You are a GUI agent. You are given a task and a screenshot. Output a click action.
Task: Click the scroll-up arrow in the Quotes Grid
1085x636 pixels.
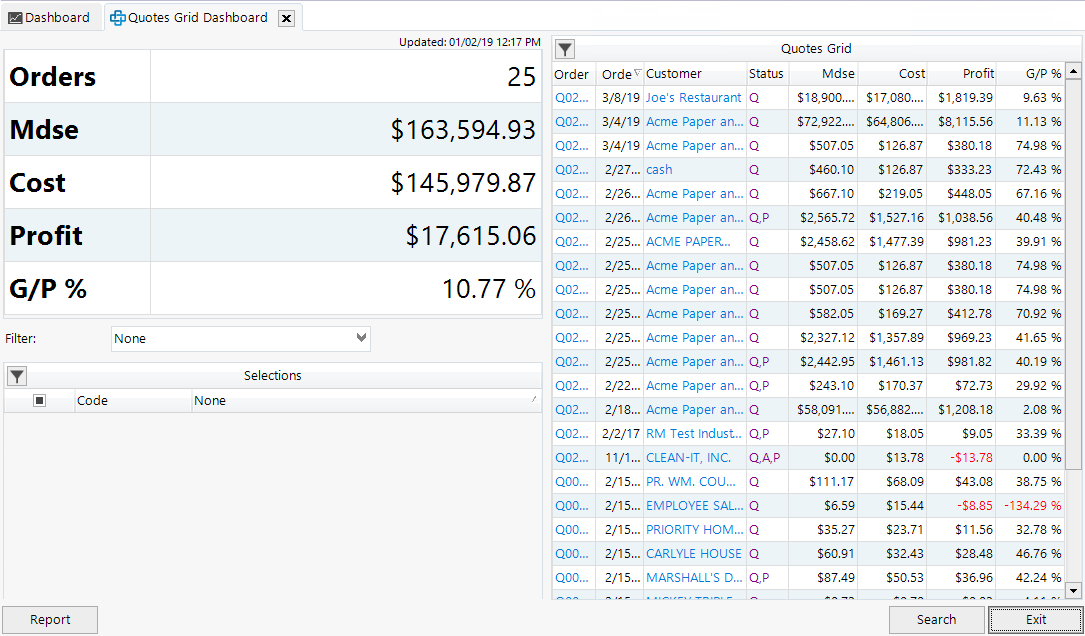click(x=1074, y=71)
